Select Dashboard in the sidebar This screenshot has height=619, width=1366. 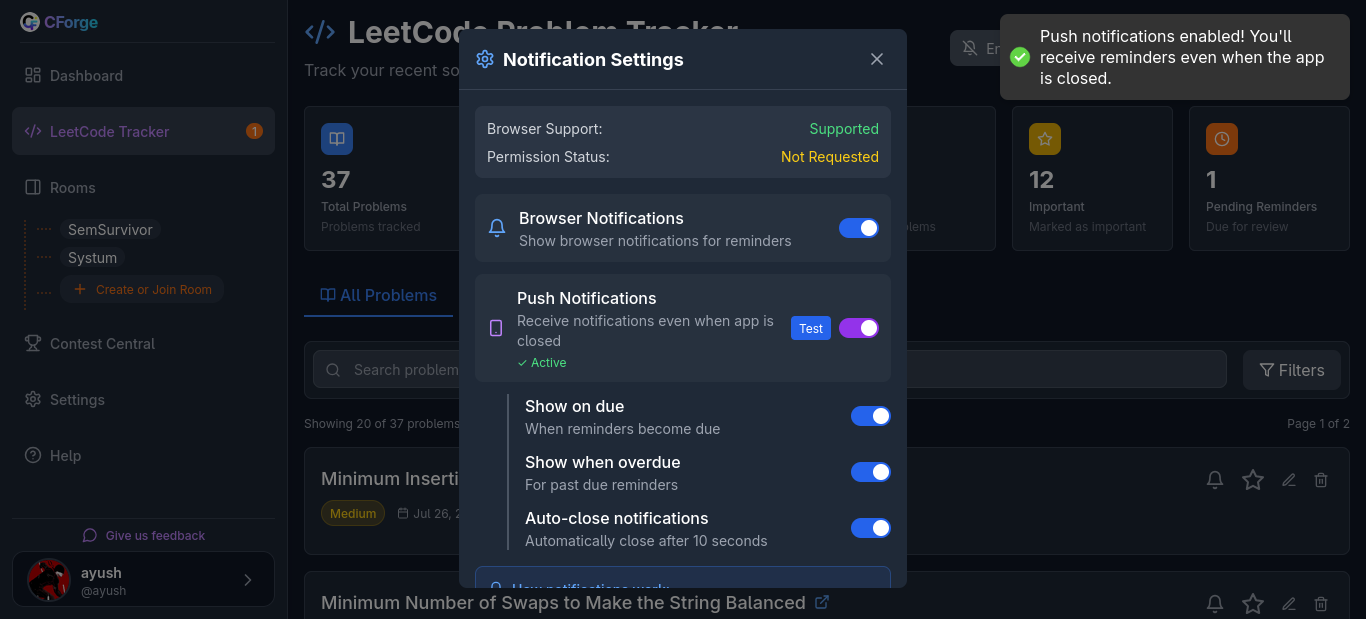point(85,75)
